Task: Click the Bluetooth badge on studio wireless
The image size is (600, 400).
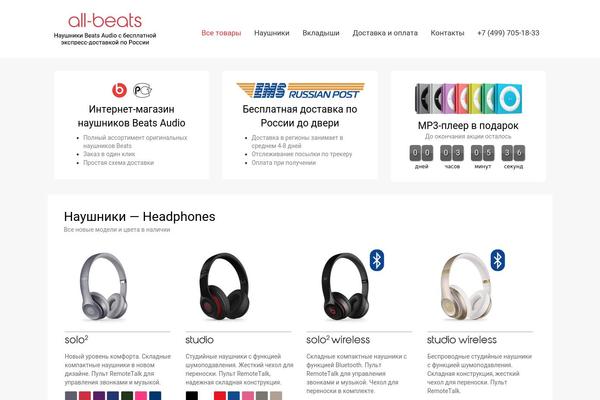Action: (497, 260)
